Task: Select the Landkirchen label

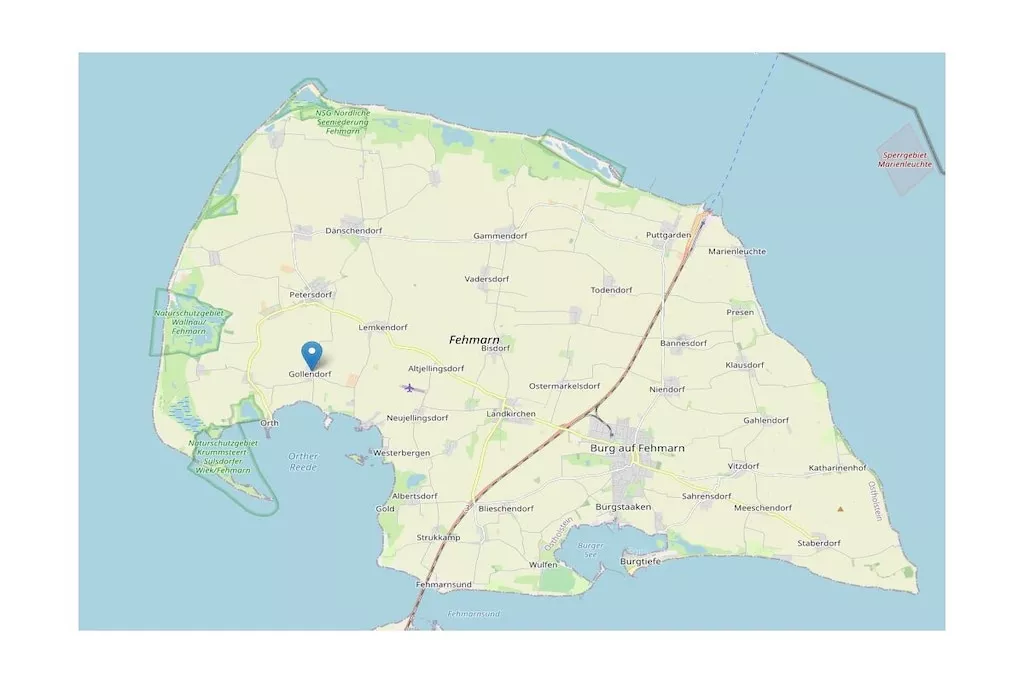Action: click(x=511, y=413)
